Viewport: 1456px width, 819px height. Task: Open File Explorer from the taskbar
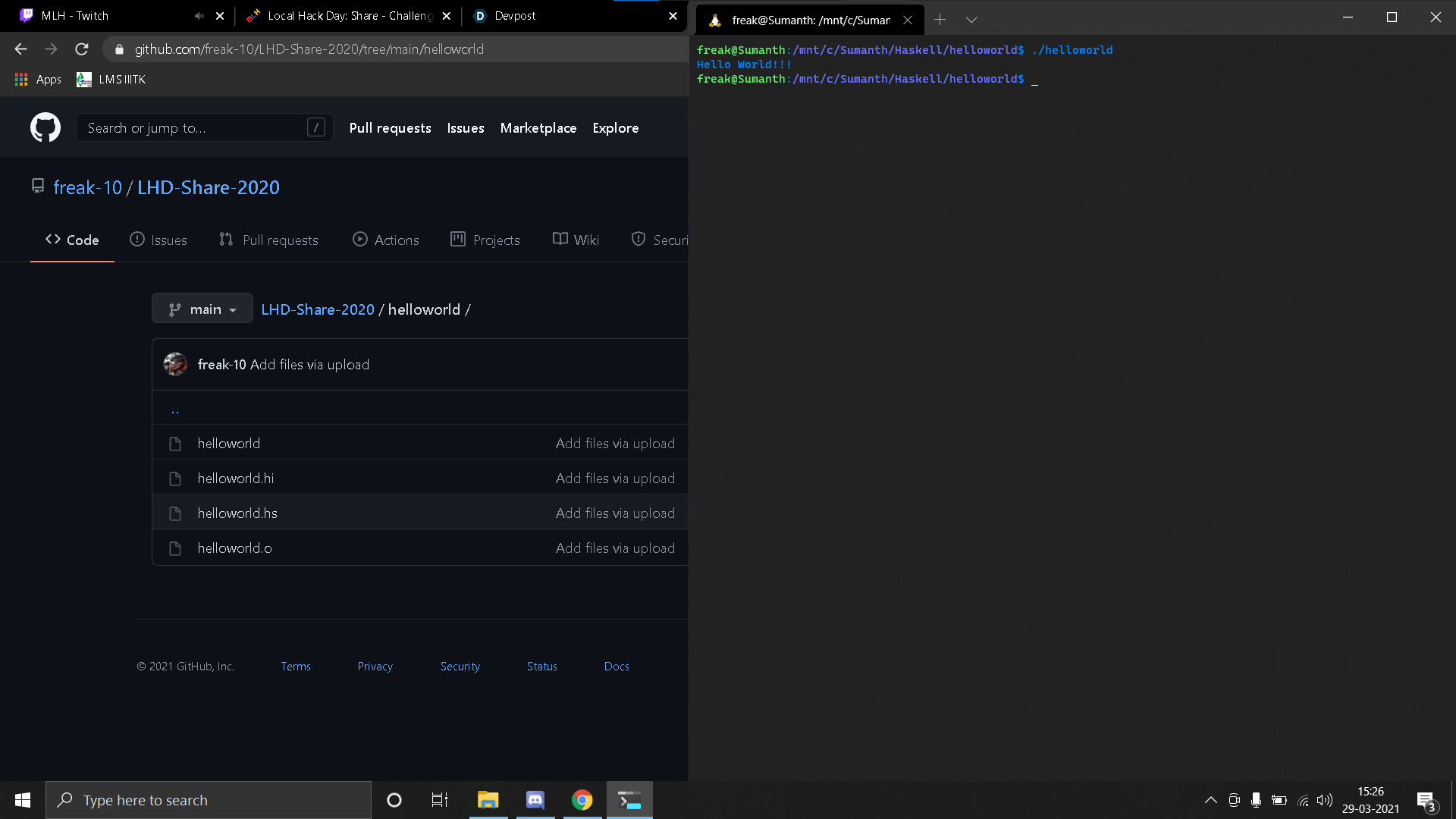pyautogui.click(x=488, y=800)
